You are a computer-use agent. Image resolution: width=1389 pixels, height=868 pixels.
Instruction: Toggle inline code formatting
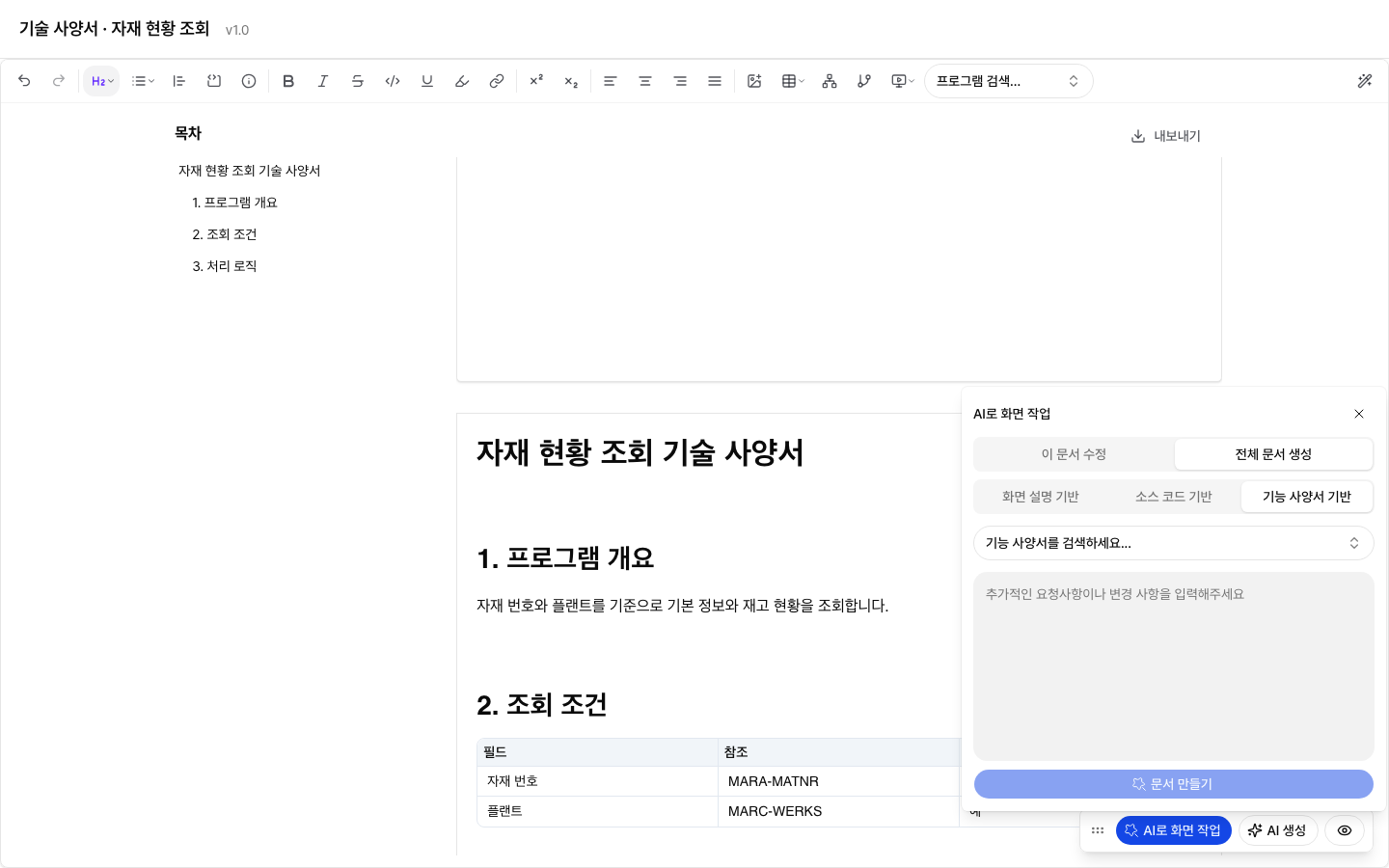tap(393, 81)
